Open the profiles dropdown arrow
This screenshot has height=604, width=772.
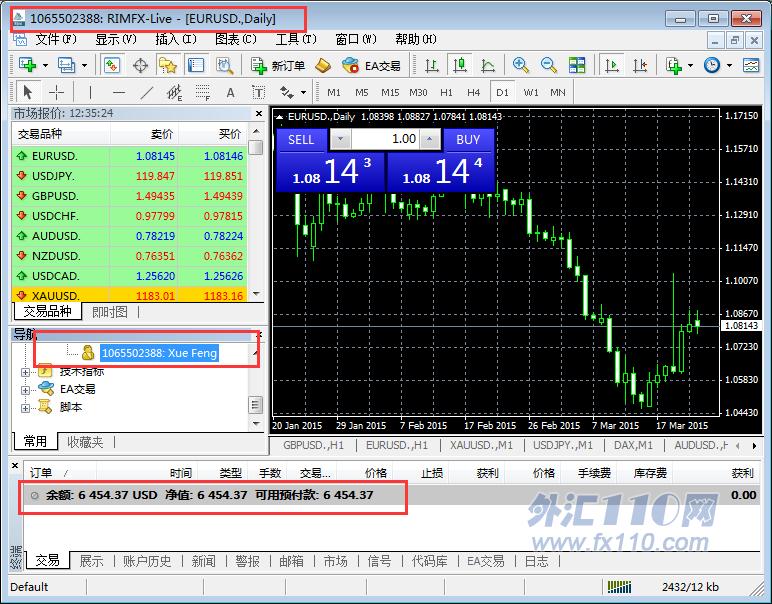[x=84, y=65]
